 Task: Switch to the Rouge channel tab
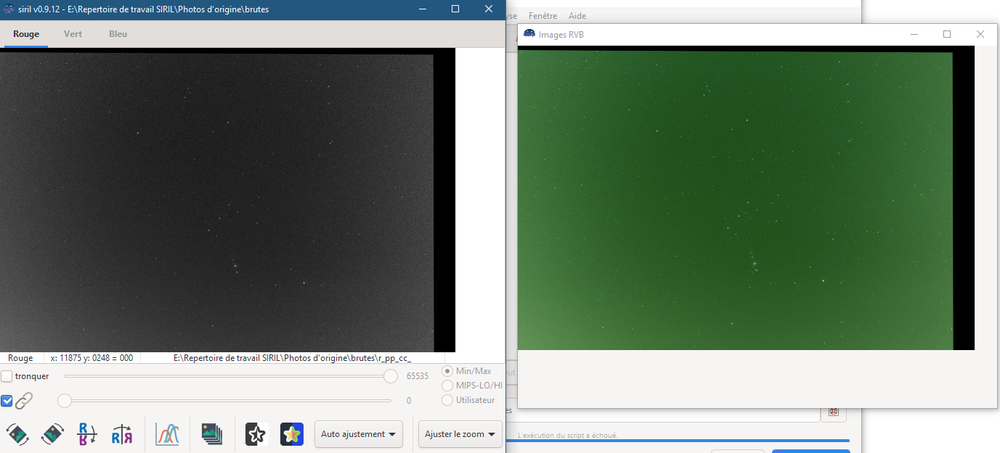click(x=26, y=34)
